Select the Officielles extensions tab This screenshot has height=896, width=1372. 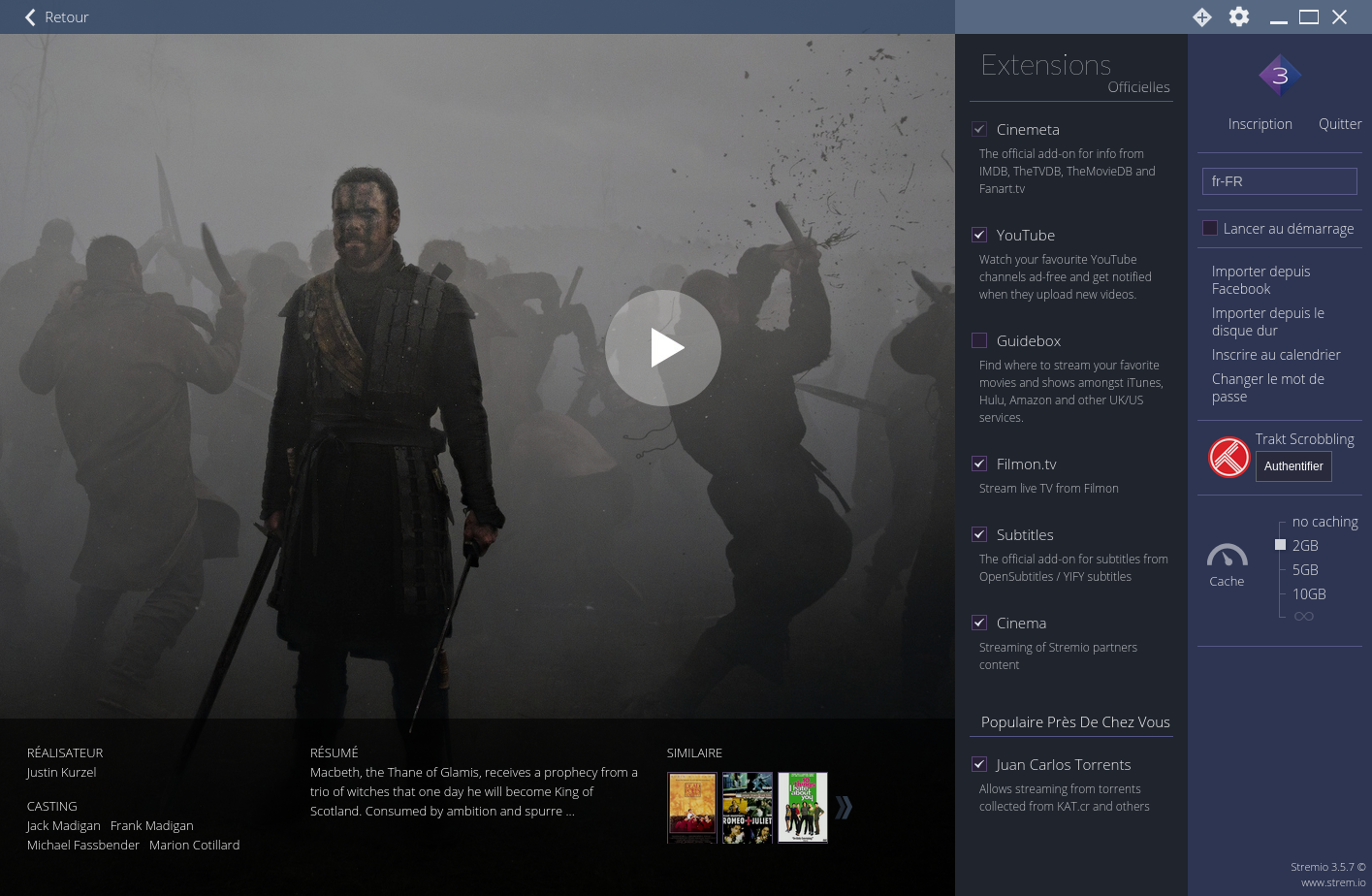click(x=1138, y=87)
